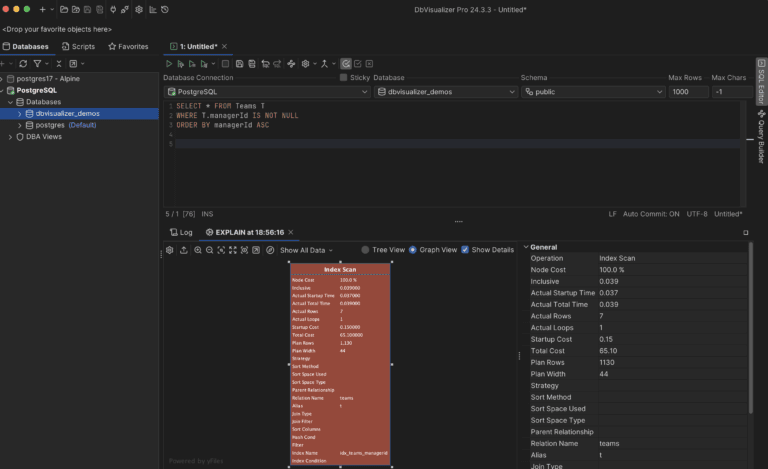The height and width of the screenshot is (469, 768).
Task: Click the Zoom in icon in explain toolbar
Action: [198, 250]
